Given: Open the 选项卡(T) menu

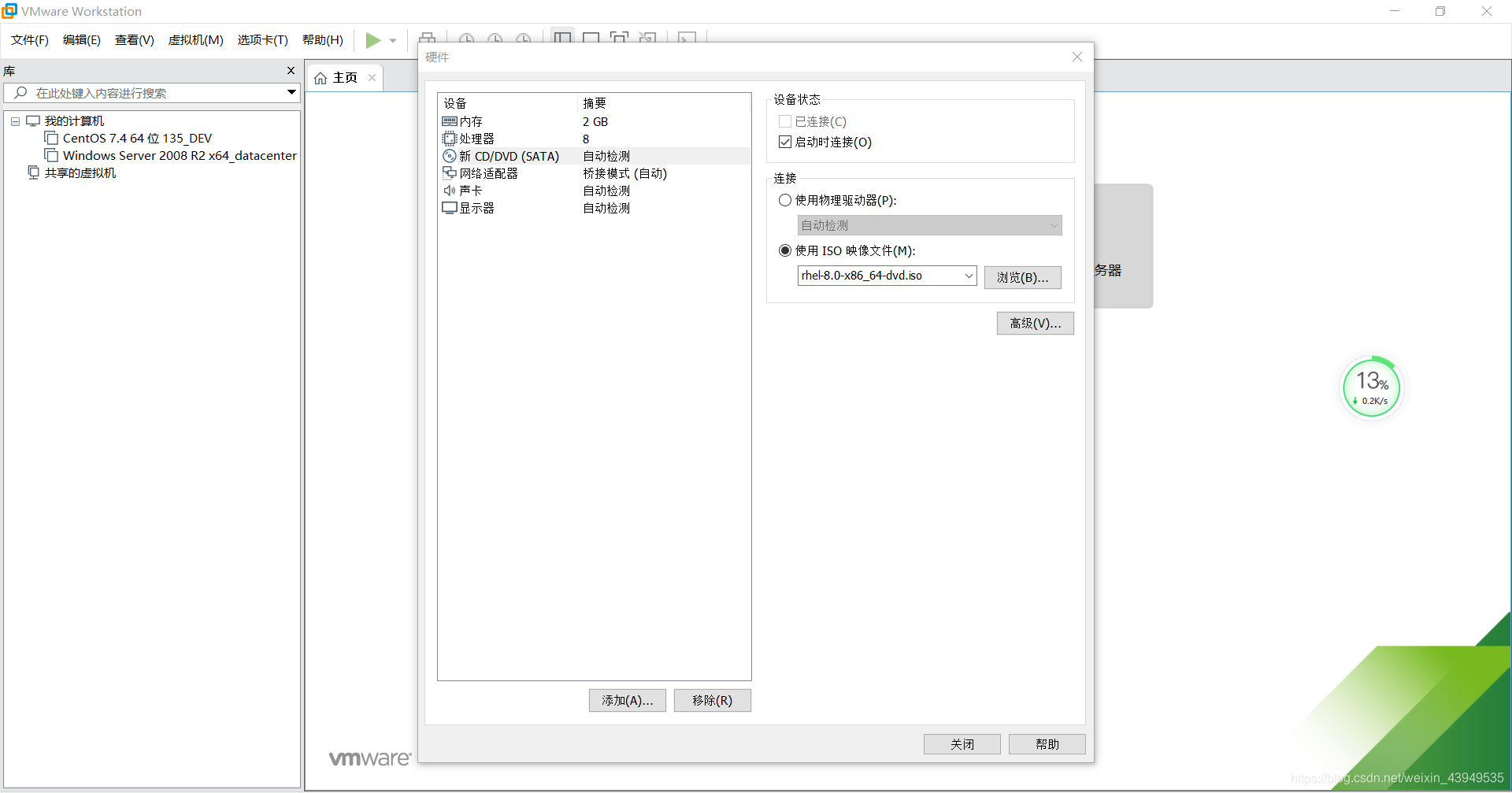Looking at the screenshot, I should [263, 40].
